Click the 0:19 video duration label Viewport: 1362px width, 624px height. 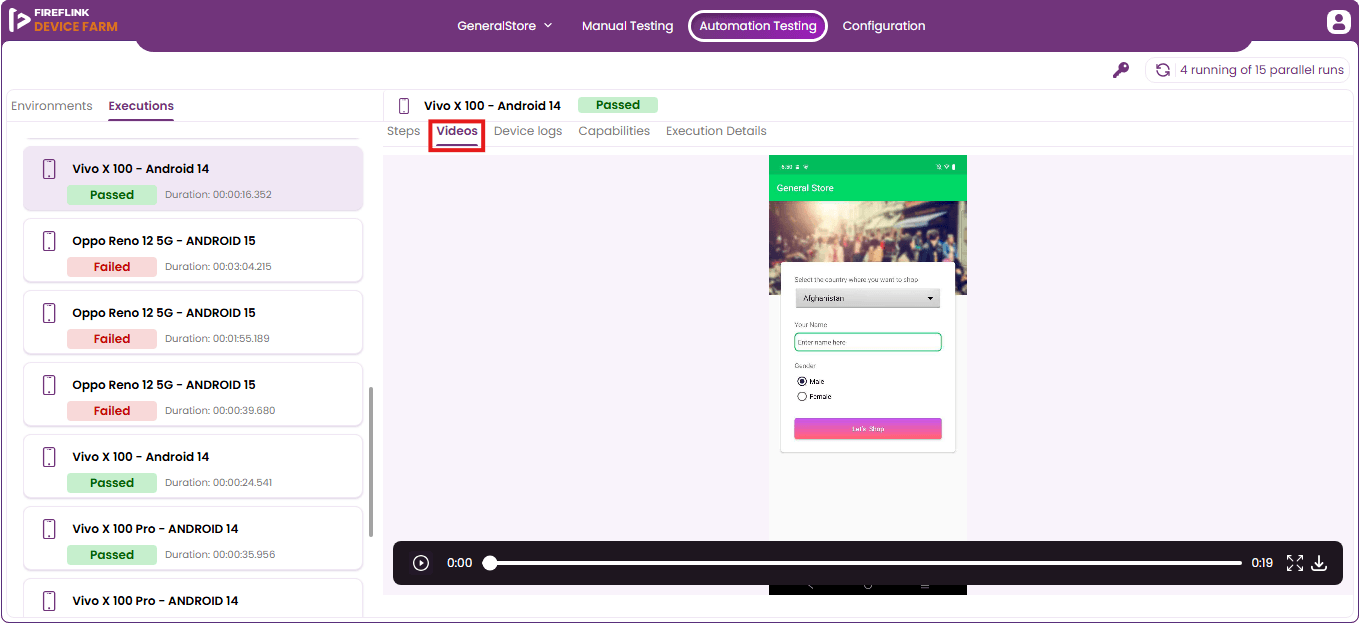click(1262, 563)
